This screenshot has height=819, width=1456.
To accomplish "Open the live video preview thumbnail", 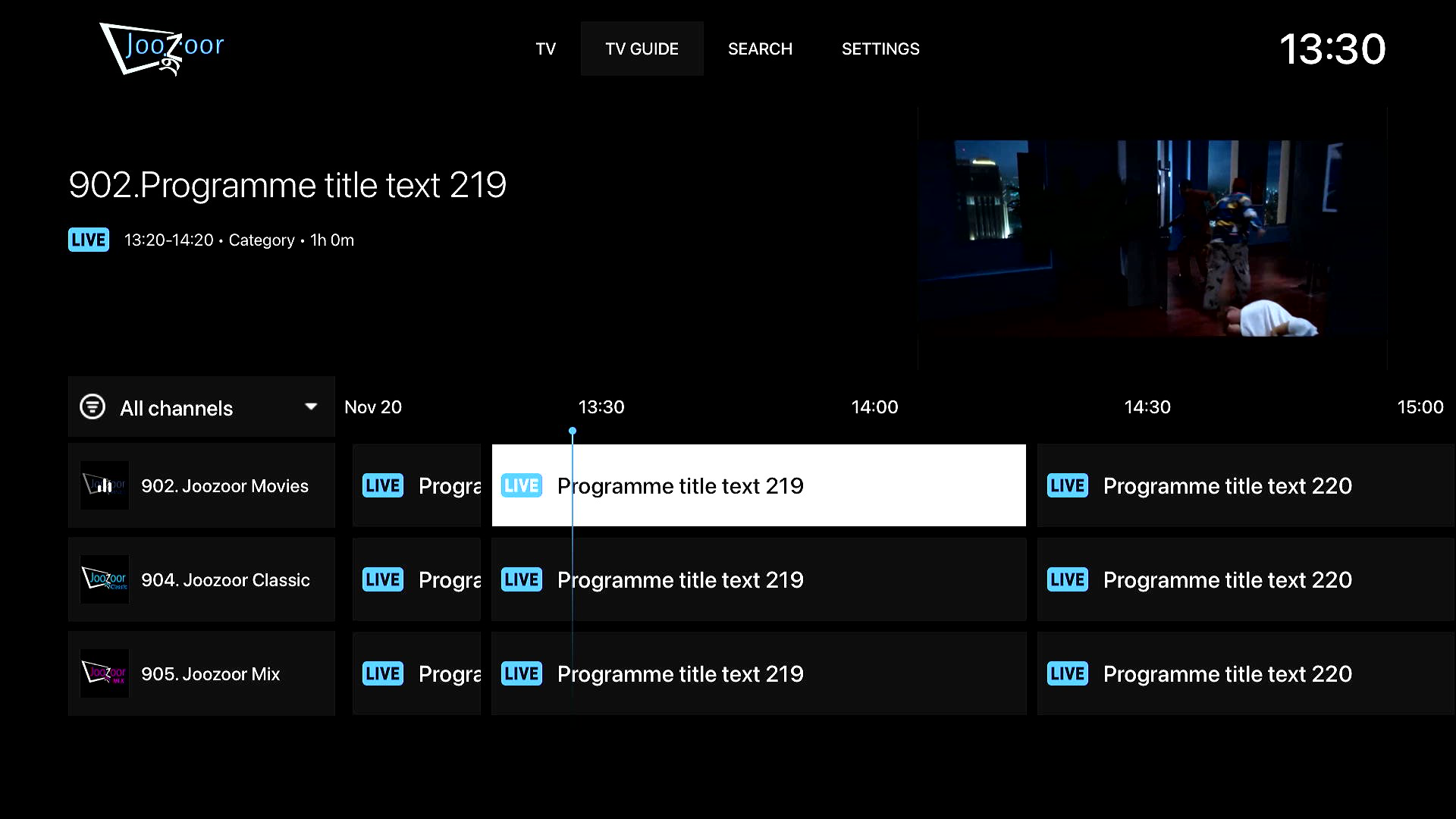I will tap(1152, 238).
